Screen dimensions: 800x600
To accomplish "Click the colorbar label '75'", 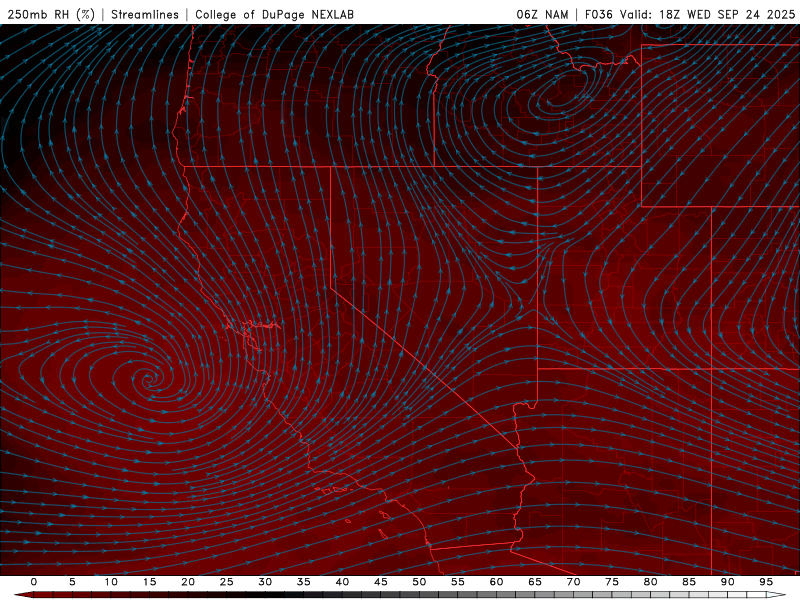I will [x=612, y=582].
